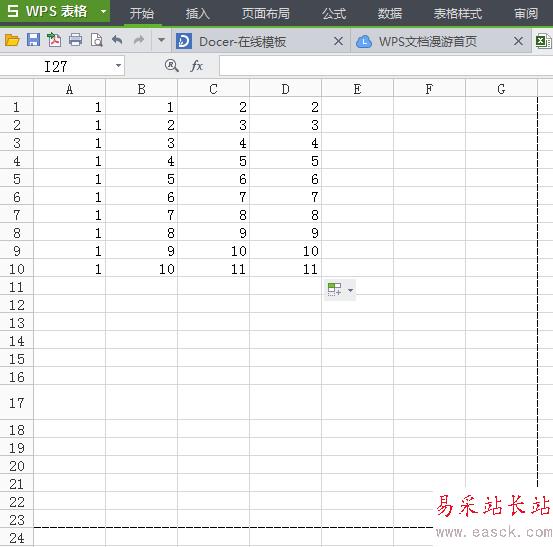This screenshot has width=553, height=547.
Task: Select row 10 header
Action: (x=17, y=269)
